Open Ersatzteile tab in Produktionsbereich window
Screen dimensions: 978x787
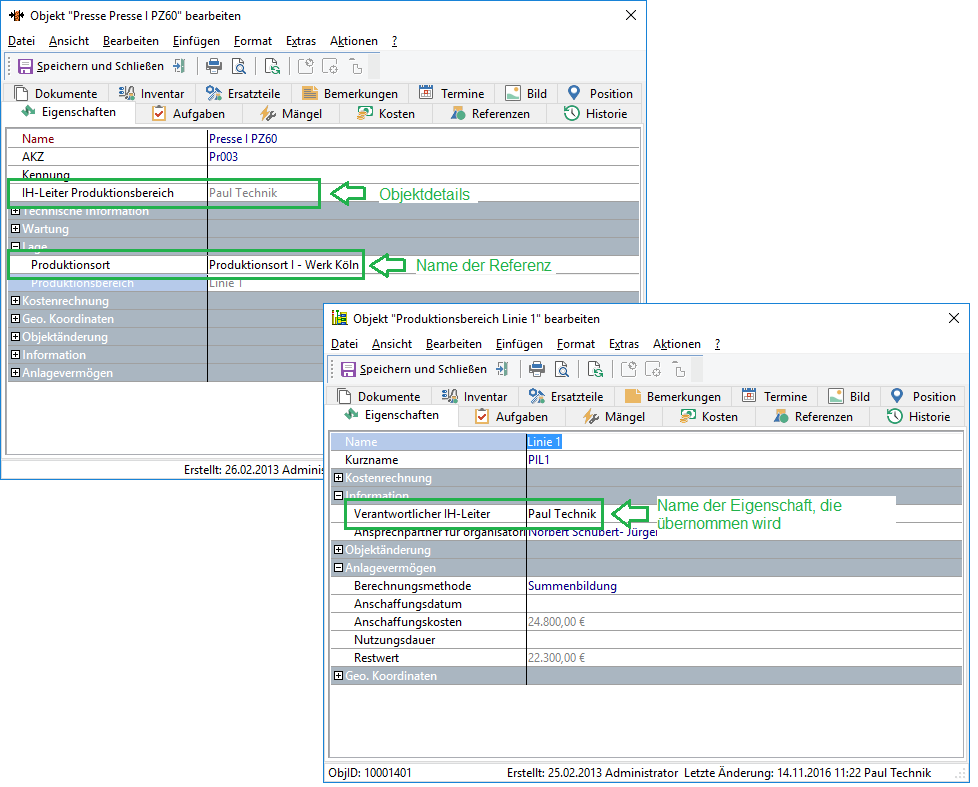(x=566, y=397)
